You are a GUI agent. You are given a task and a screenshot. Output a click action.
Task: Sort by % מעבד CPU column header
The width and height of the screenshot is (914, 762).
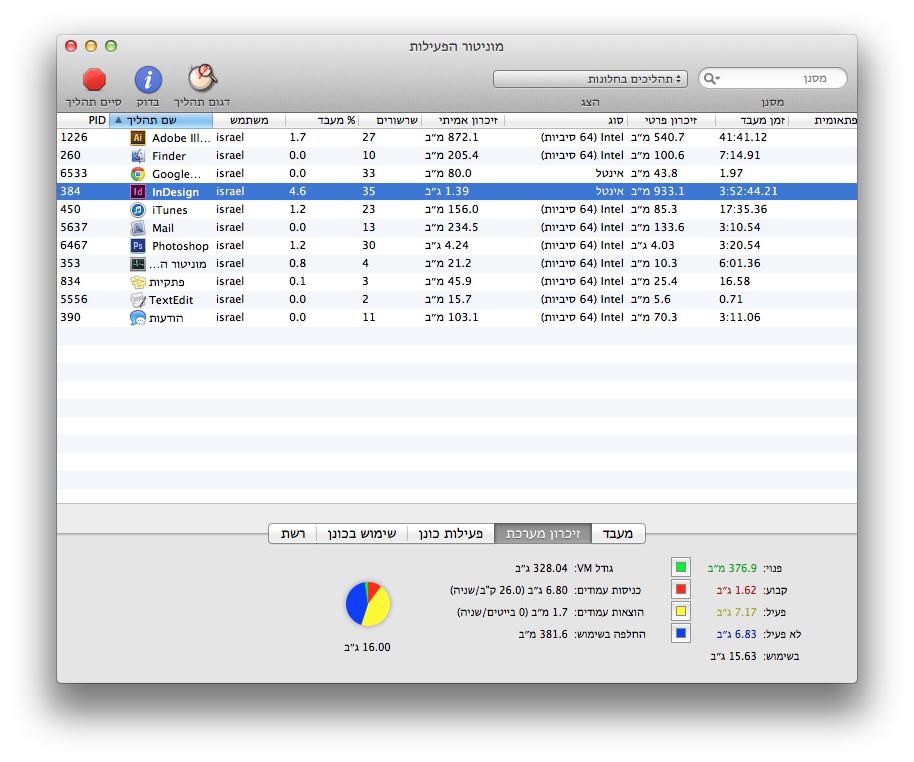(x=322, y=120)
